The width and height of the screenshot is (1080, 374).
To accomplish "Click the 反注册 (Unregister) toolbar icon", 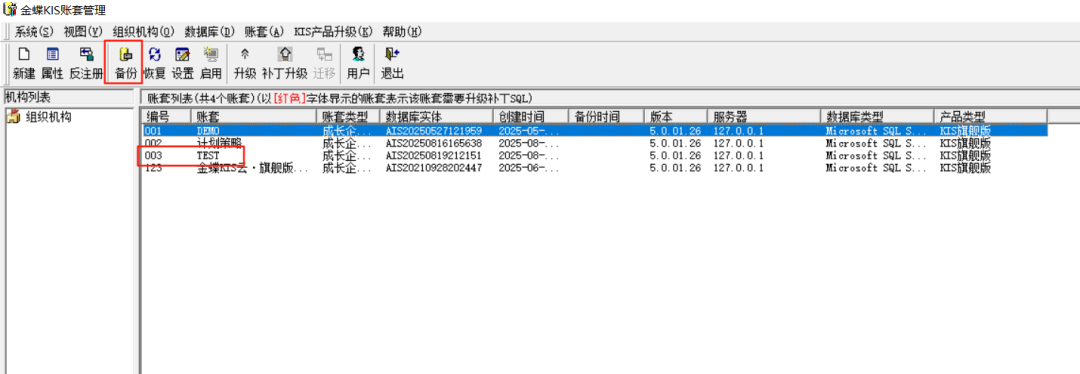I will (x=85, y=63).
